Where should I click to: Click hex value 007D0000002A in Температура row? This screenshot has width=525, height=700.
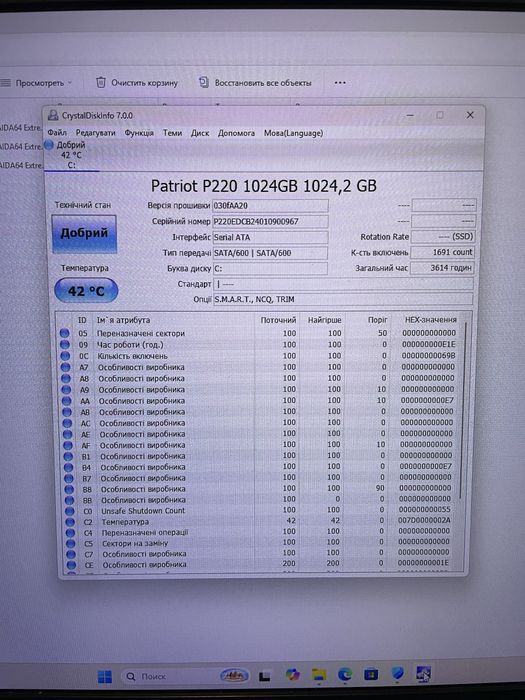(424, 520)
